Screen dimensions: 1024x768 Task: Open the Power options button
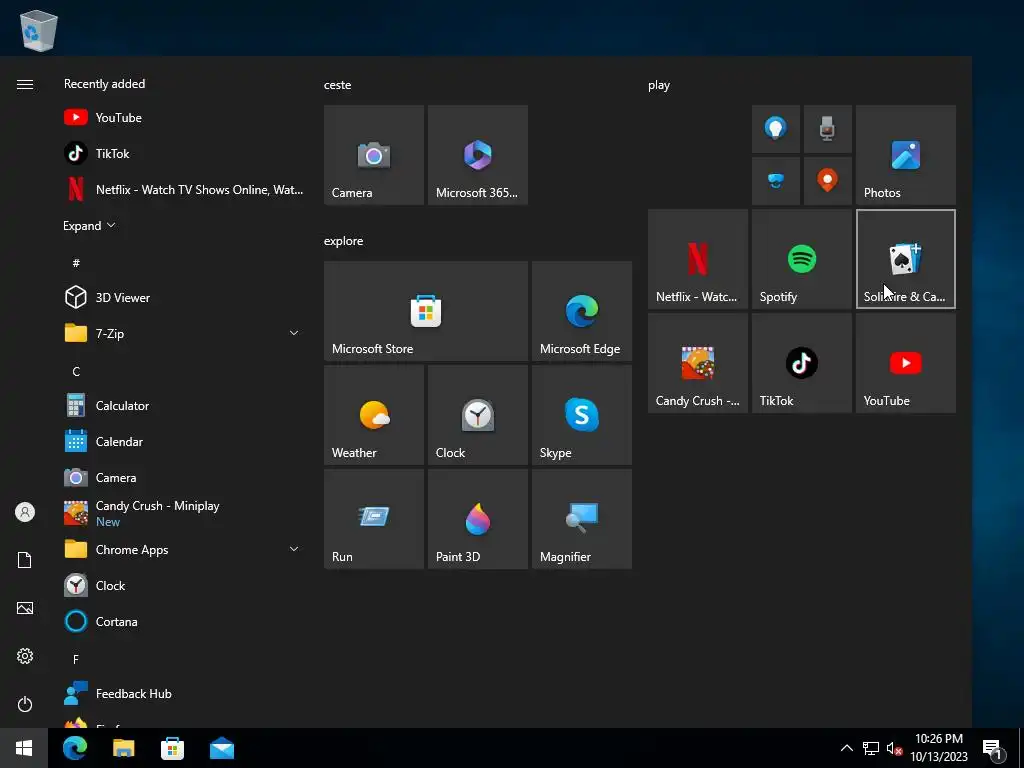point(25,704)
